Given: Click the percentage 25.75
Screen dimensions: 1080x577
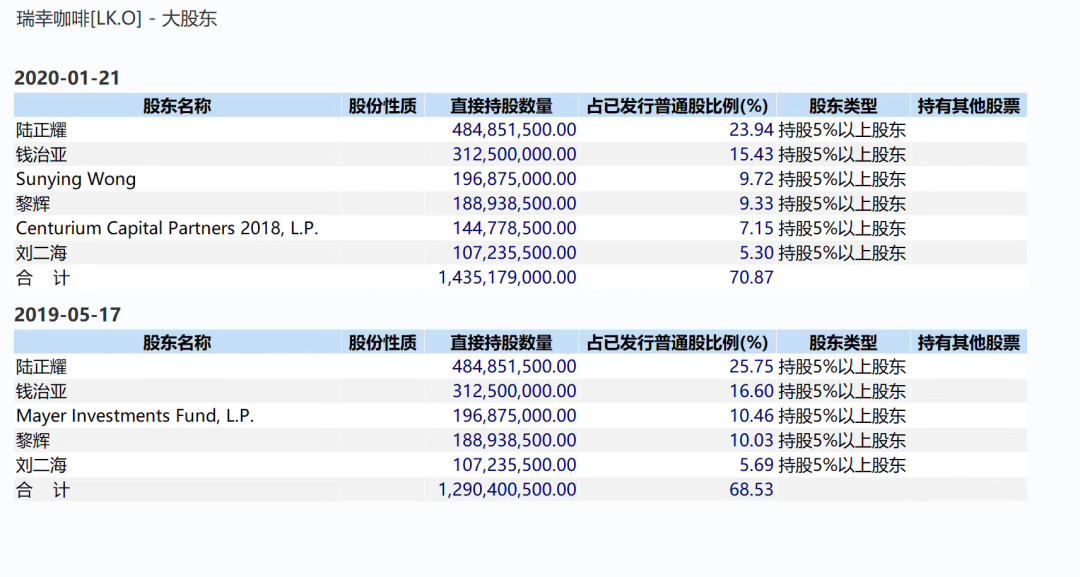Looking at the screenshot, I should pos(751,367).
